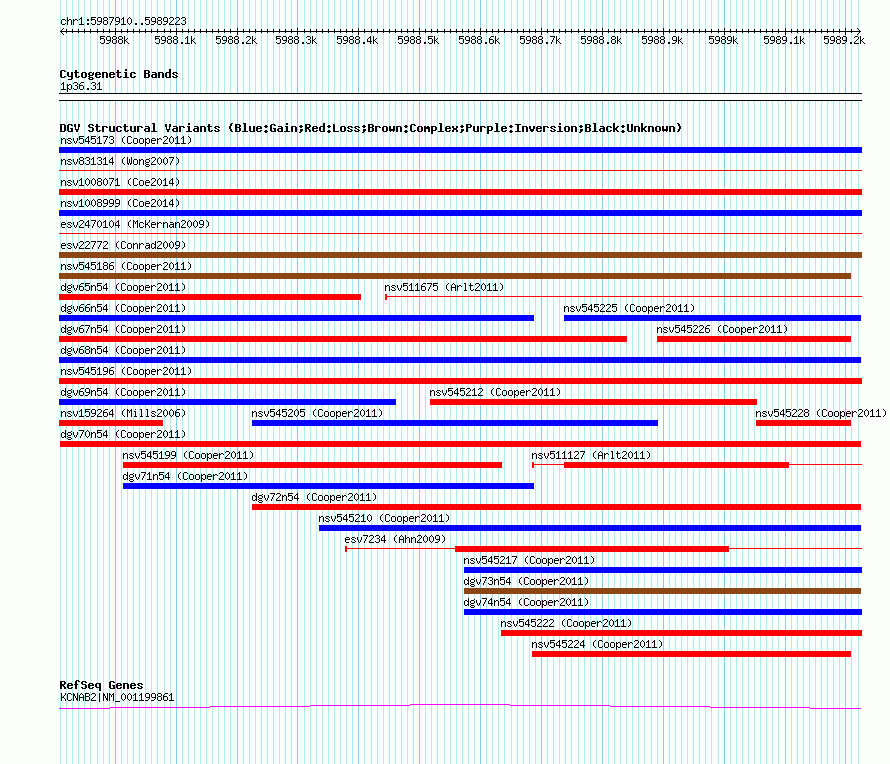Screen dimensions: 890x764
Task: Click the short red bar under nsv159264
Action: coord(111,423)
